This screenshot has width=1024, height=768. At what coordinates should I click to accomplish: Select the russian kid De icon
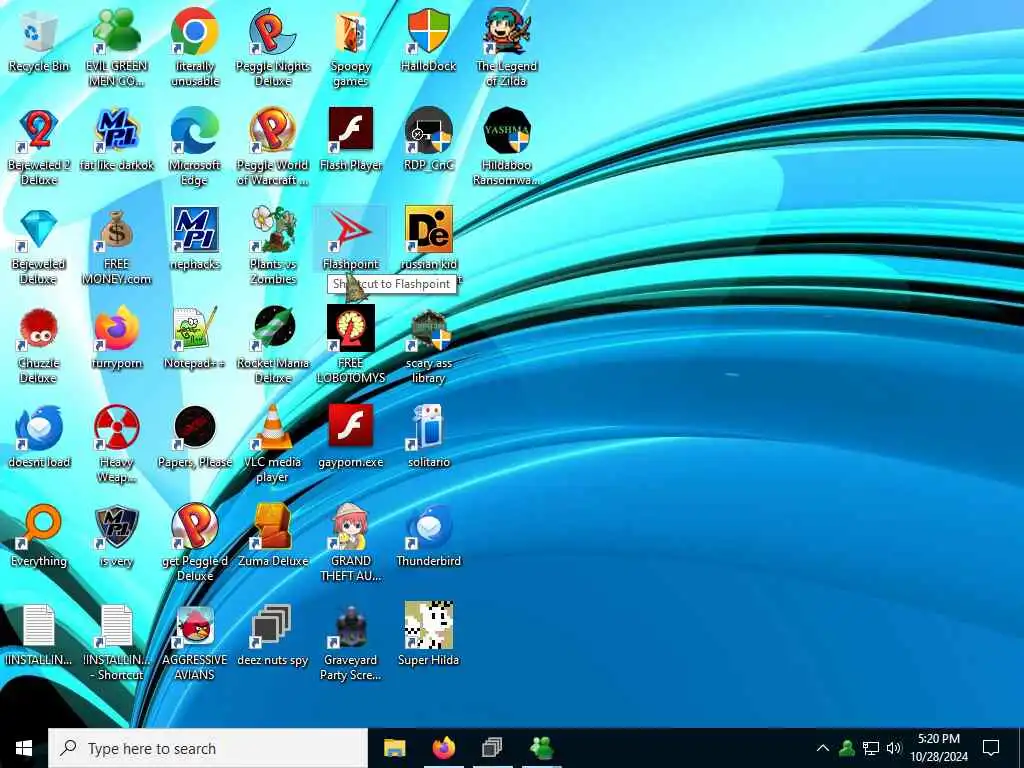[x=428, y=240]
